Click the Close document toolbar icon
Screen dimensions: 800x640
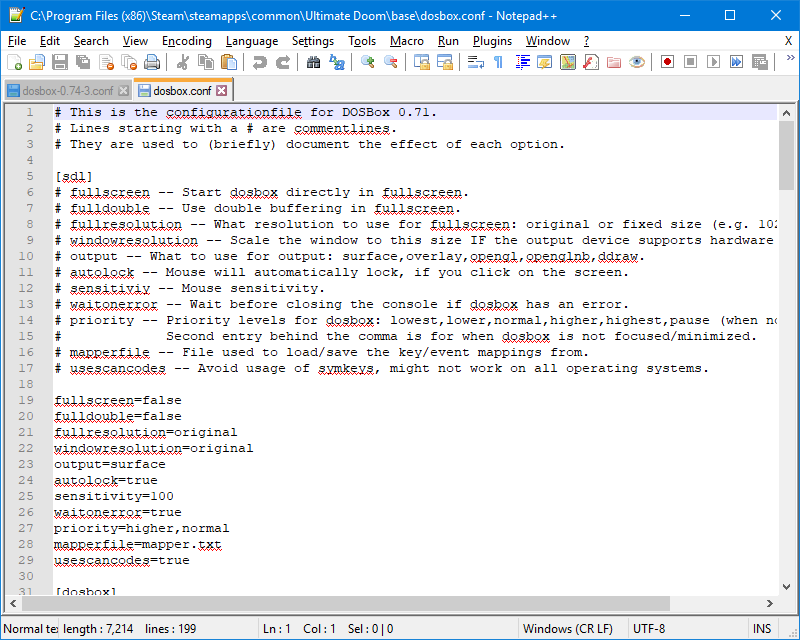106,62
